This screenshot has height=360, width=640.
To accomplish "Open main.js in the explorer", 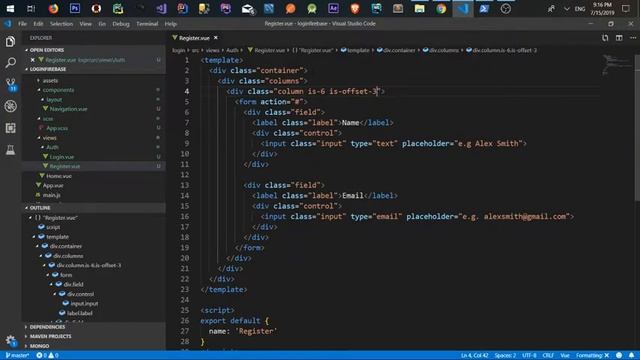I will coord(51,195).
